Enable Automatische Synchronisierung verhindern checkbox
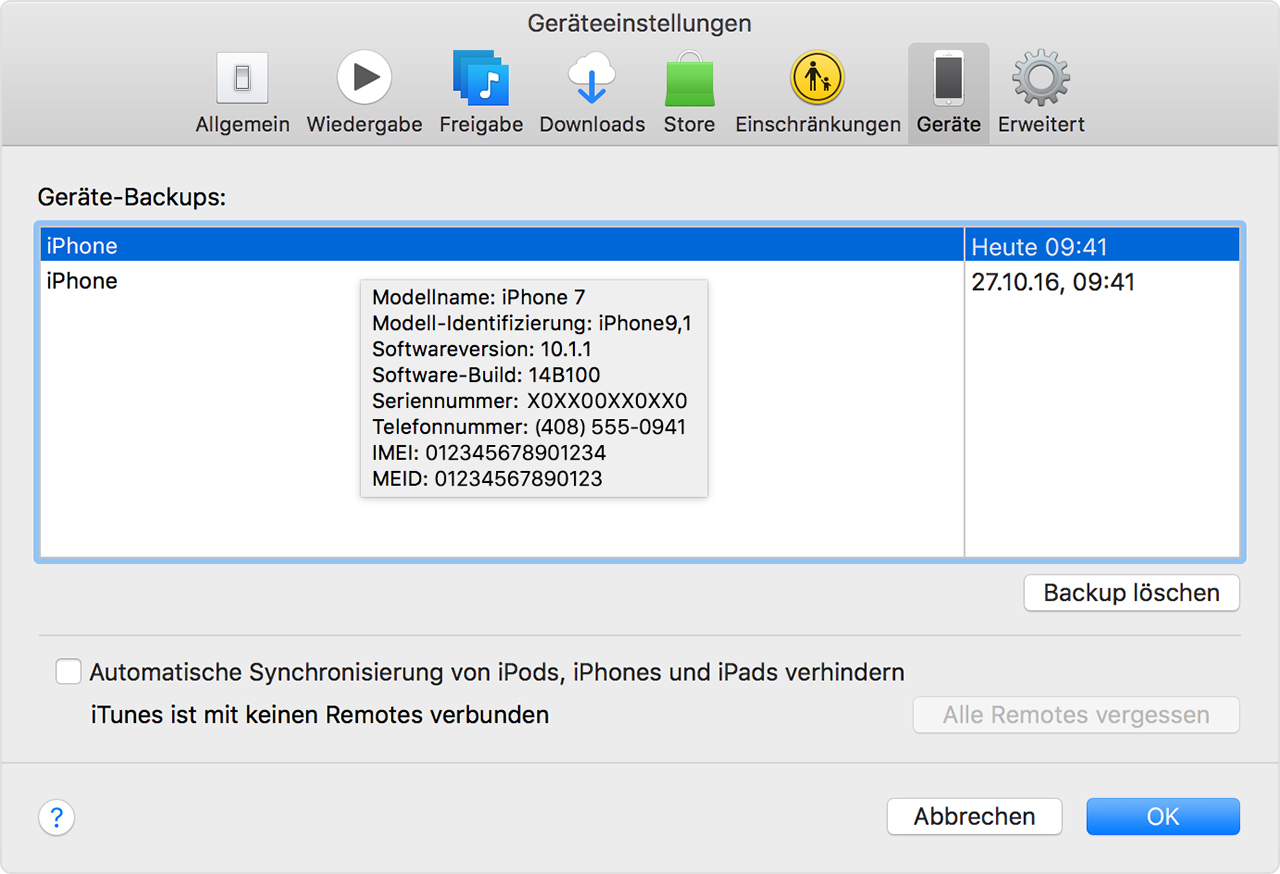 [x=69, y=671]
